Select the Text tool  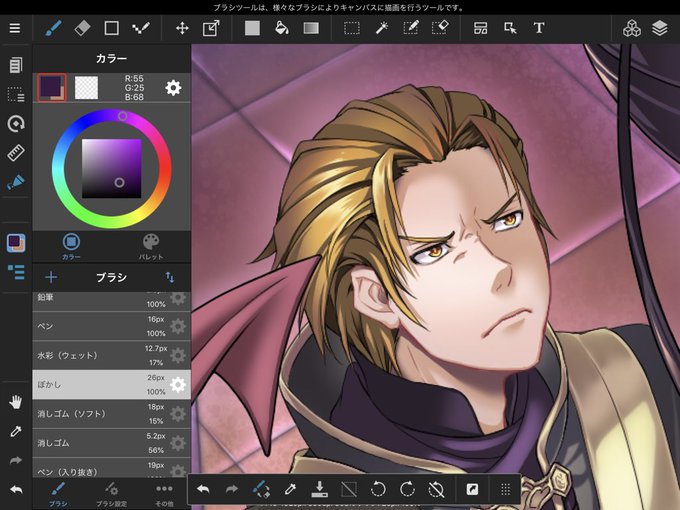click(539, 29)
